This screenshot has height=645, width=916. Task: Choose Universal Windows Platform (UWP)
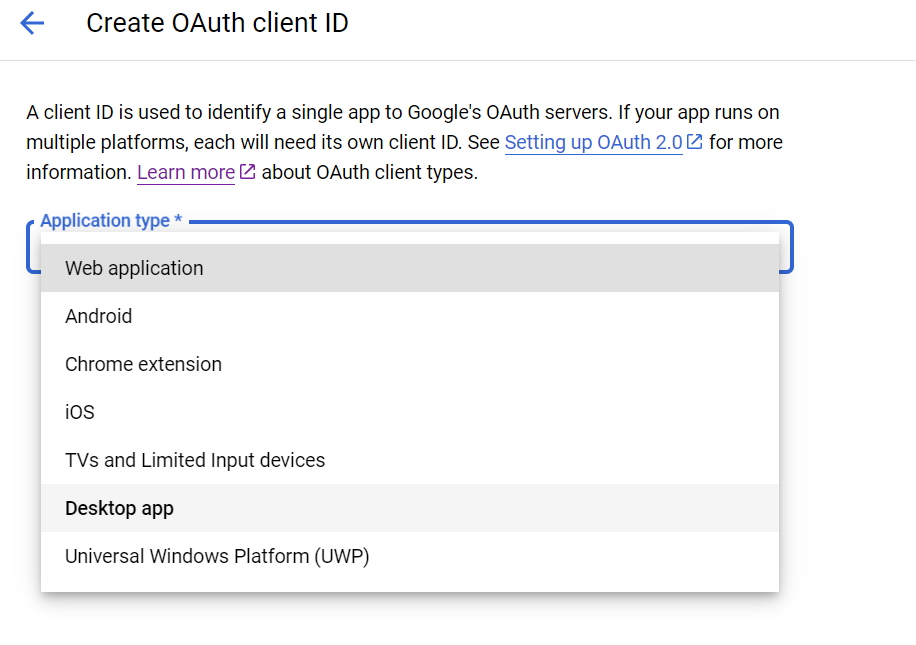410,556
